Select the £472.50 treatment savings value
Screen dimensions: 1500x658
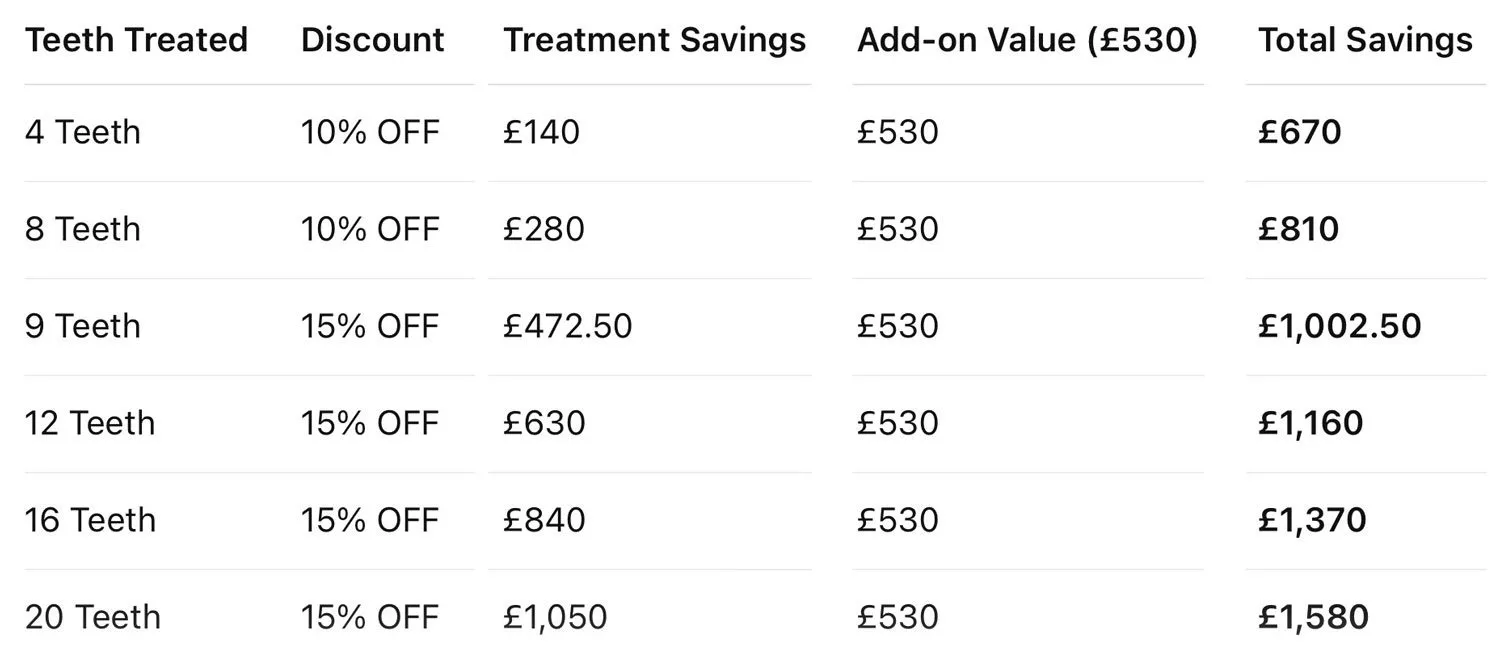pos(567,326)
